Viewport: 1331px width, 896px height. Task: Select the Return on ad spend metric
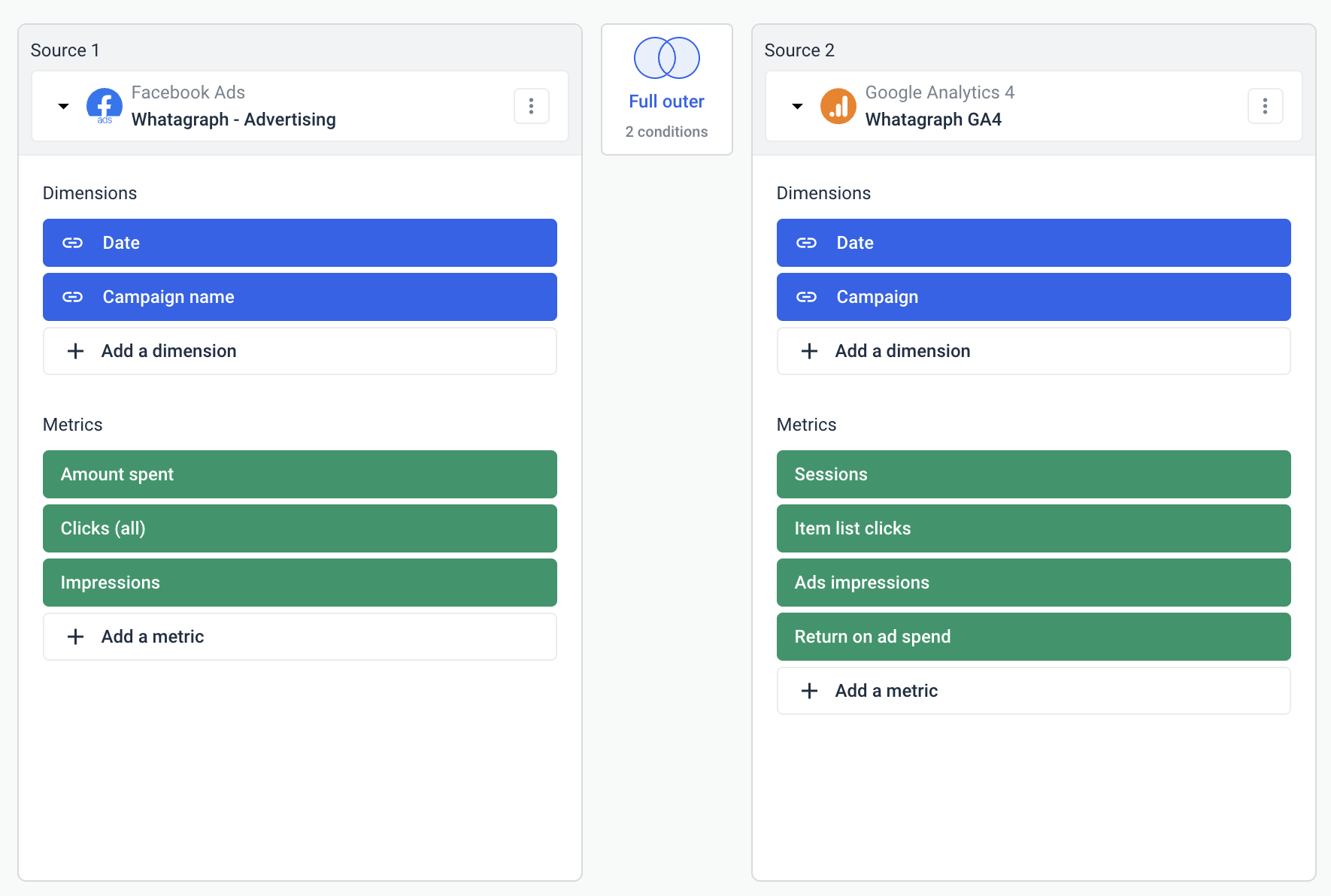click(1033, 637)
